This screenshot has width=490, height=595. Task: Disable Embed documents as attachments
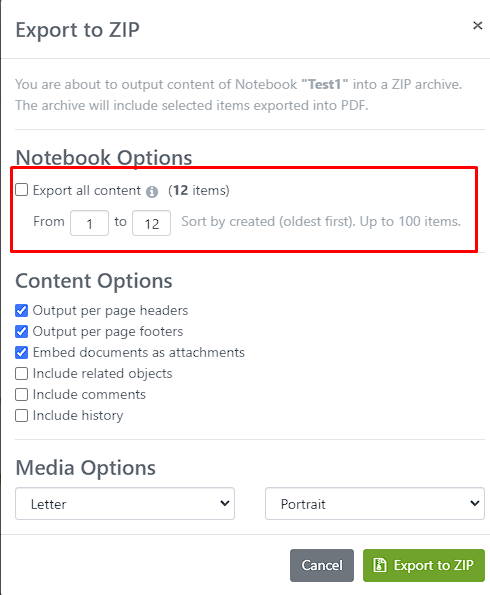click(x=22, y=353)
